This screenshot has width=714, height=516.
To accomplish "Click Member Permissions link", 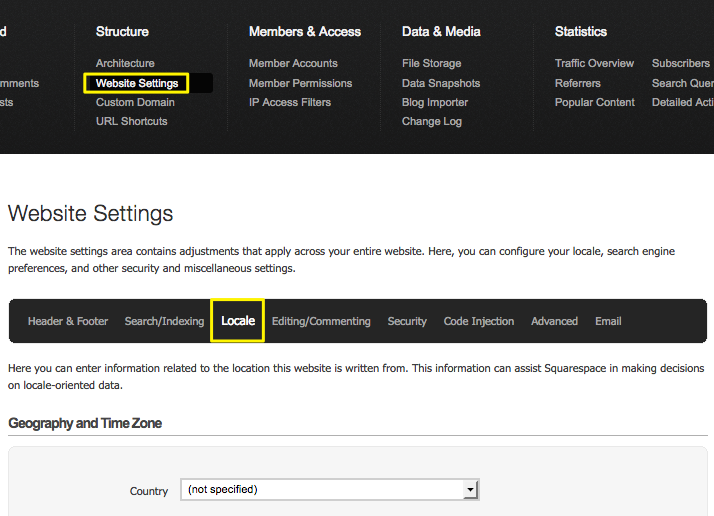I will tap(300, 83).
